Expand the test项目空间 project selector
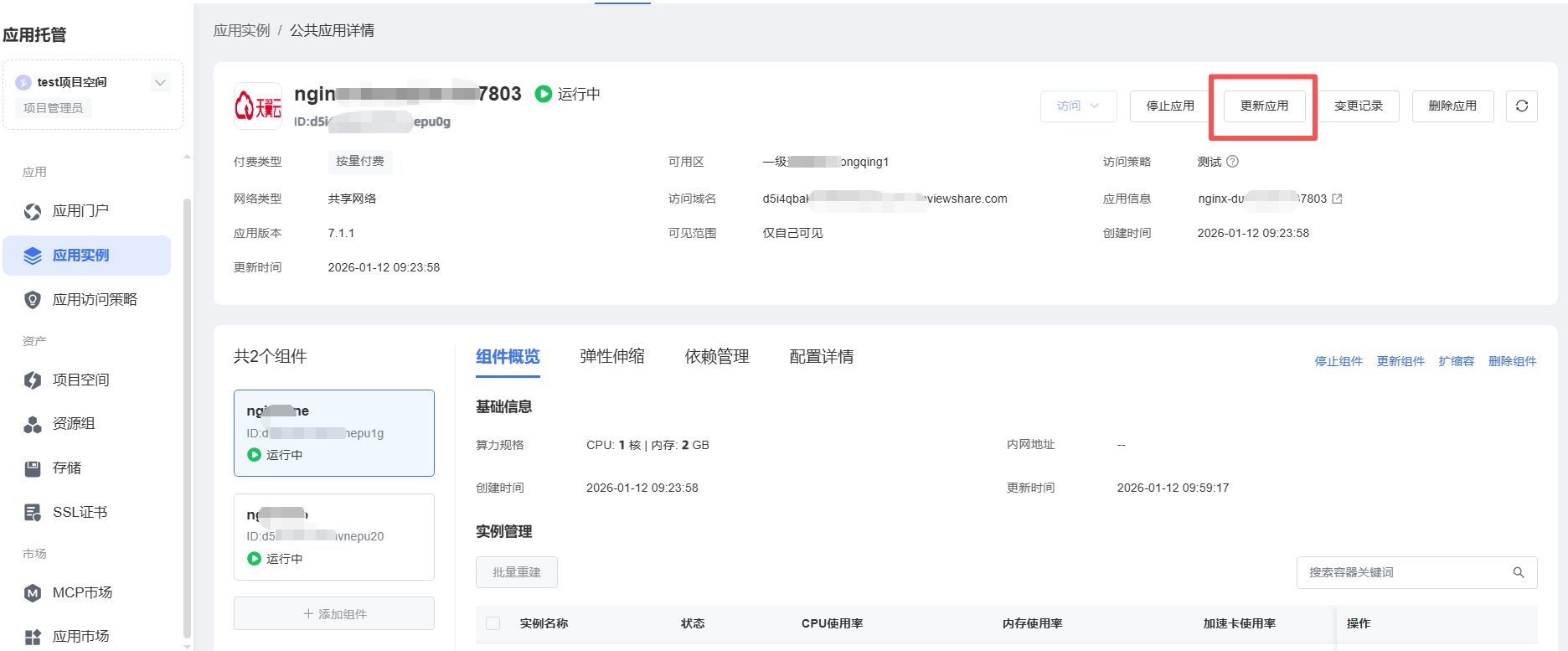 [160, 82]
